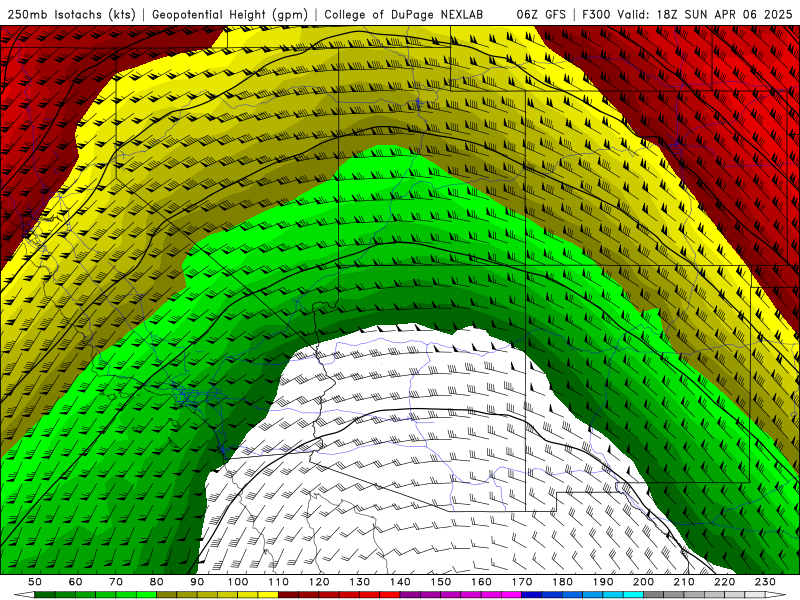
Task: Click the bright magenta swatch left of 170
Action: click(x=512, y=595)
